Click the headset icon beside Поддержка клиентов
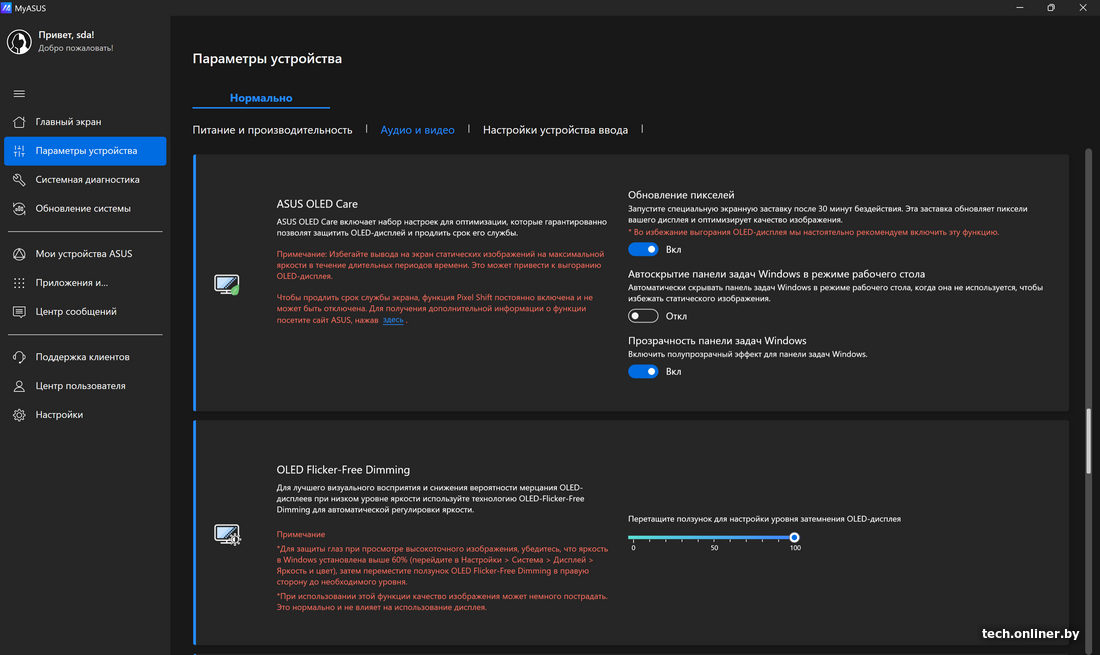 [19, 357]
